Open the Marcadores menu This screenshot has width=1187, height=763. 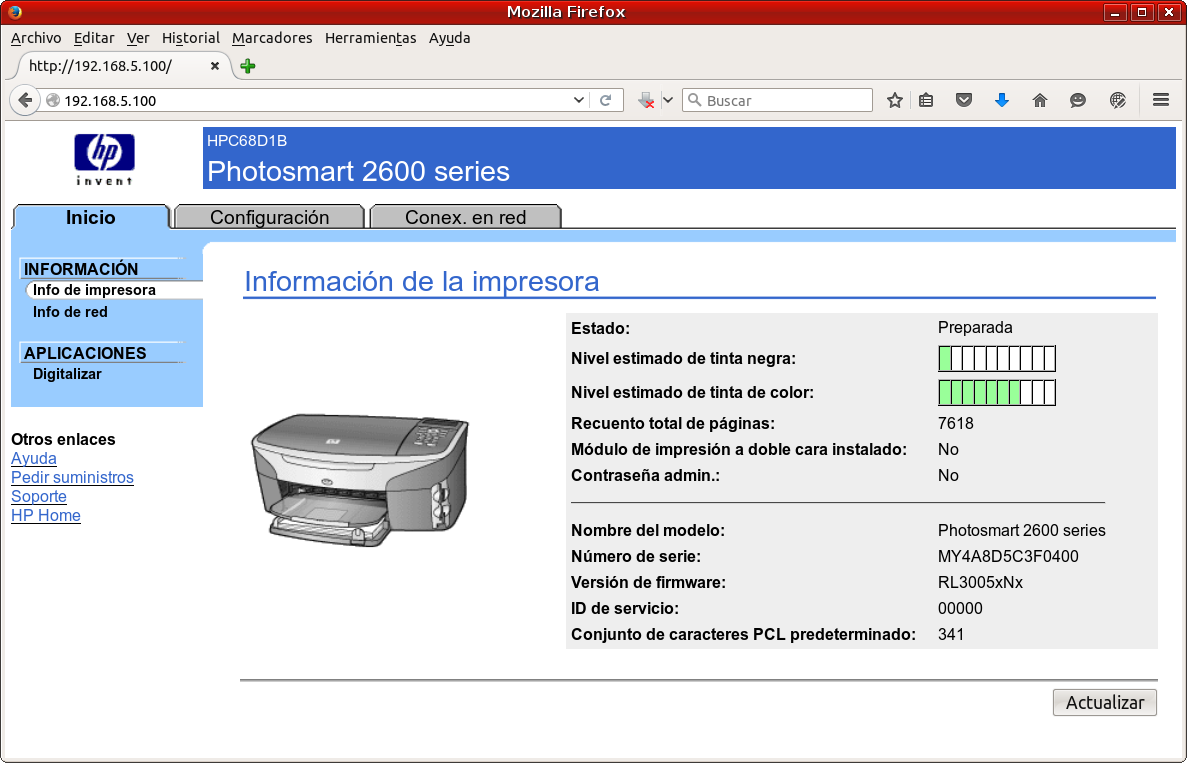point(272,38)
